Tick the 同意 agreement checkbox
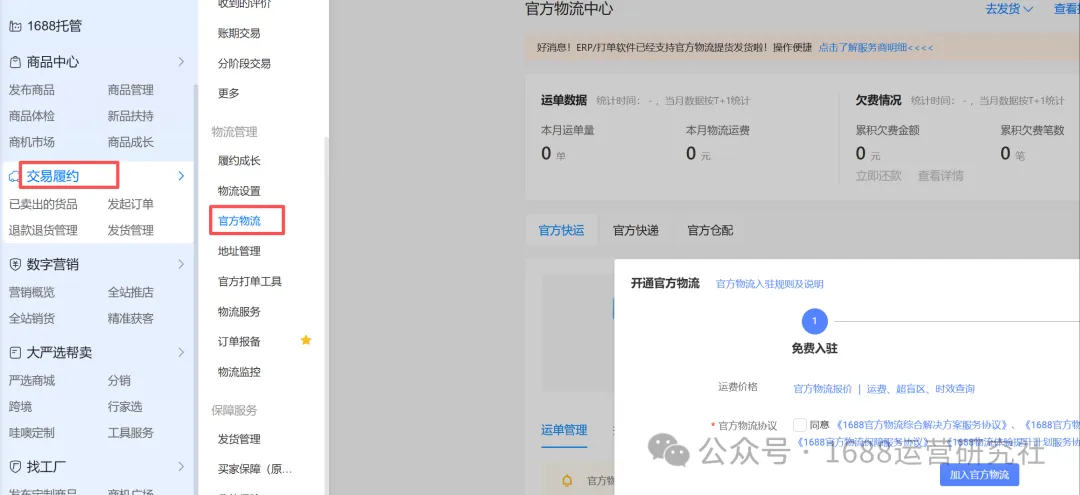This screenshot has height=495, width=1080. pos(800,425)
